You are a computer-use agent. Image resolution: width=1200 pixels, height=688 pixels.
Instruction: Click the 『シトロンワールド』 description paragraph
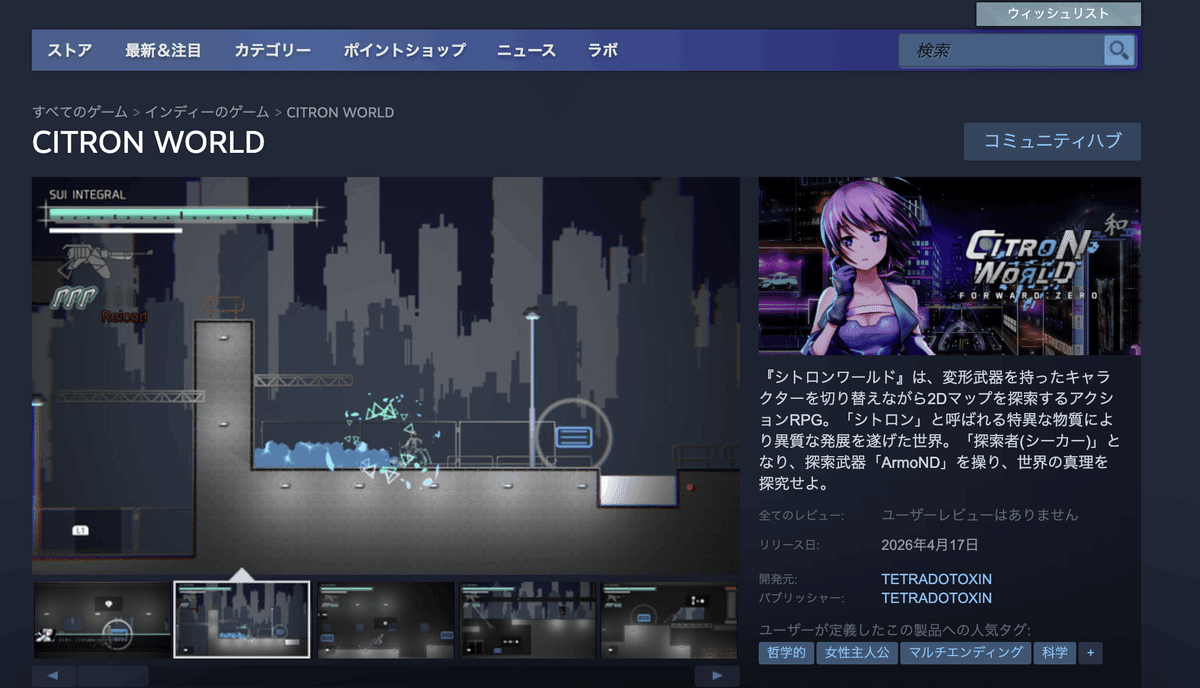click(x=942, y=430)
